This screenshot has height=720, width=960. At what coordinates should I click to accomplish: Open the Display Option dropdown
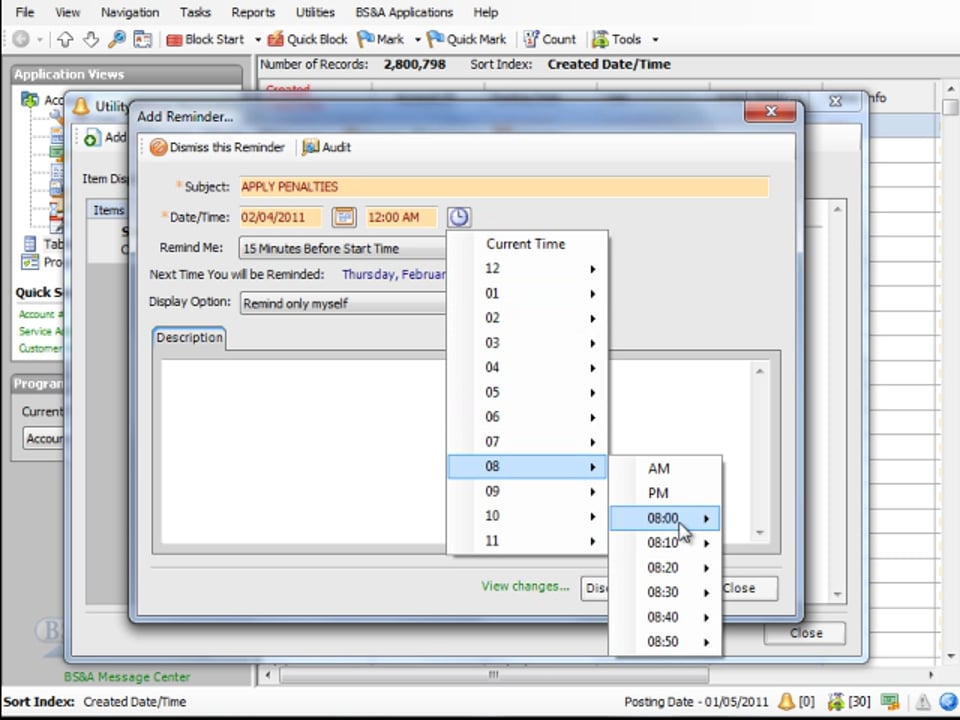click(x=343, y=303)
